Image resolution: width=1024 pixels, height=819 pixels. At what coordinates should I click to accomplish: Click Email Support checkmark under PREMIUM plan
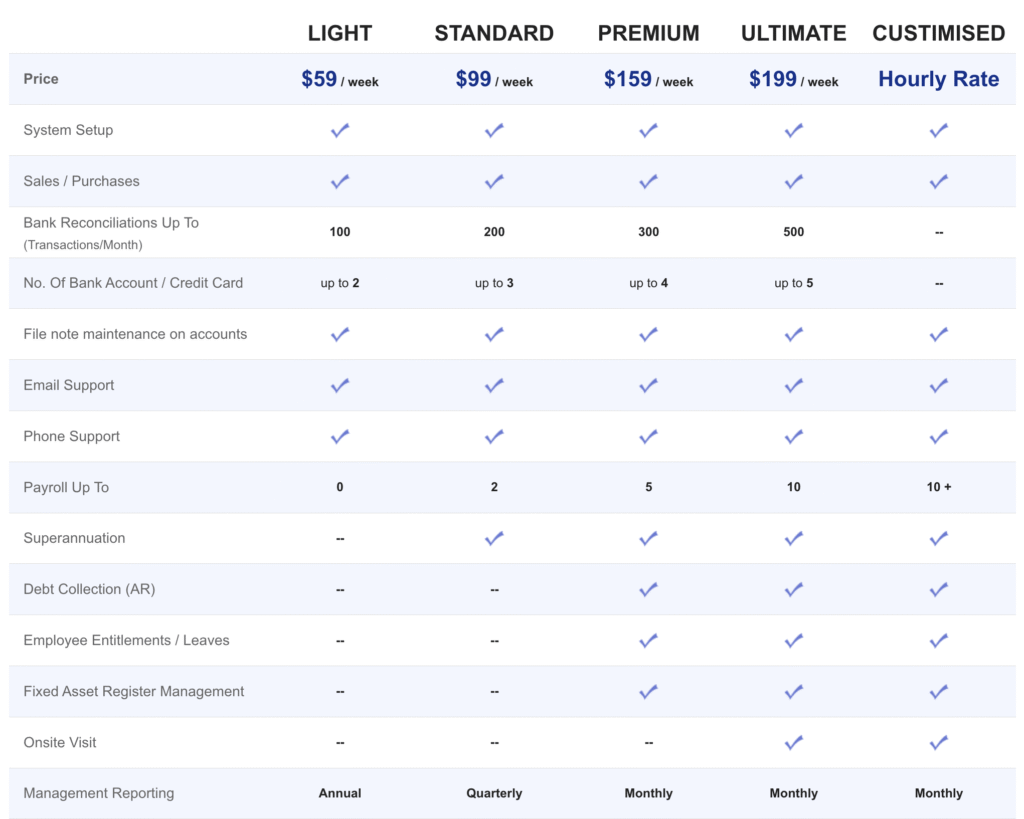649,385
